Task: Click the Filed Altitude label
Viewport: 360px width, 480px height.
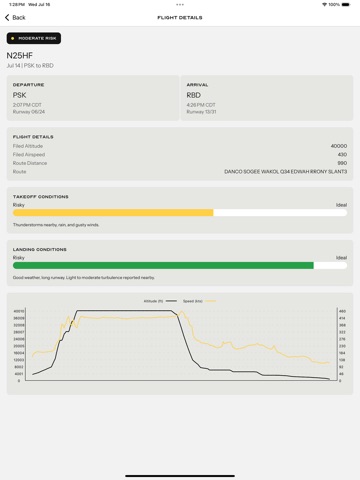Action: click(28, 146)
